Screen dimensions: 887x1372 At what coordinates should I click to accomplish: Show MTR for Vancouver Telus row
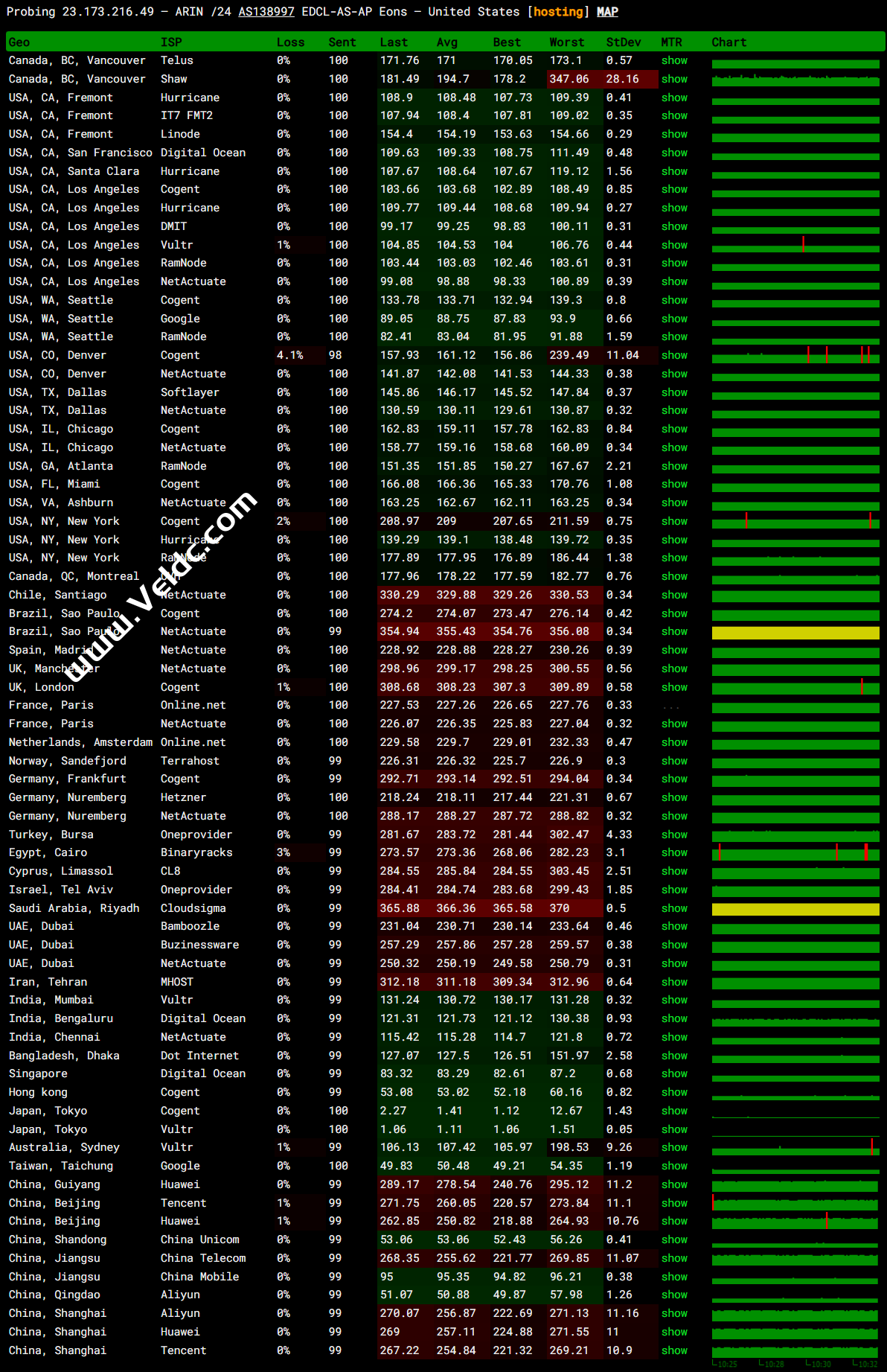point(674,60)
